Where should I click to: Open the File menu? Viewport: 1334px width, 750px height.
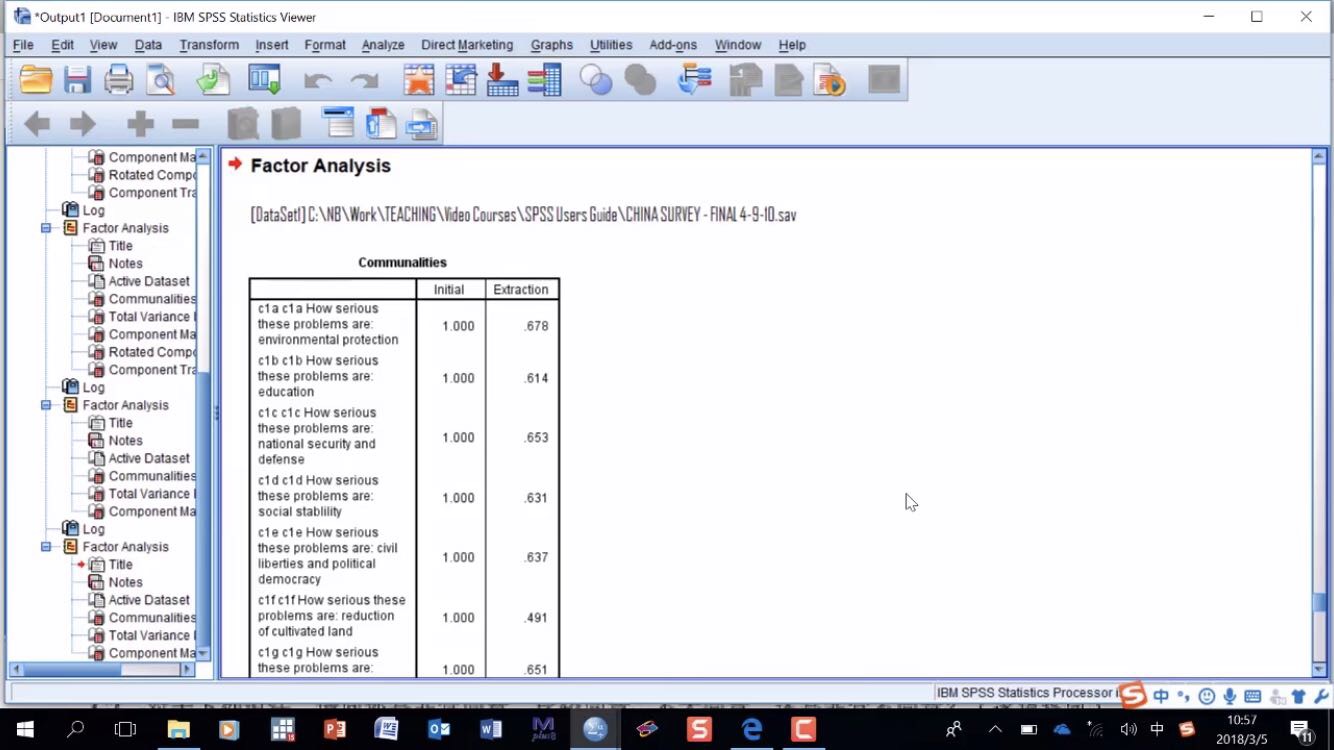pos(23,45)
